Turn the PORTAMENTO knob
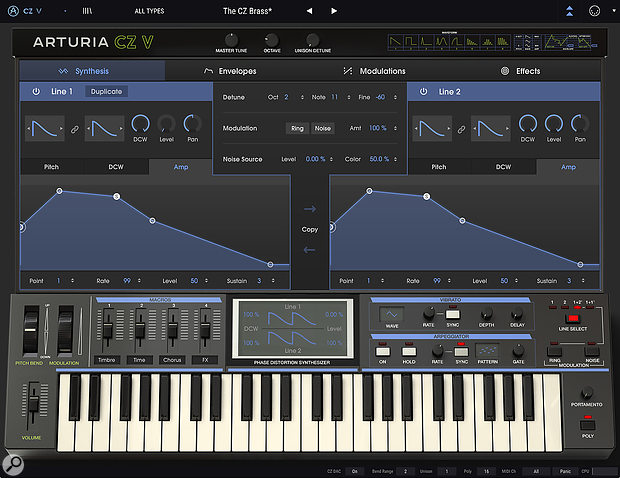The height and width of the screenshot is (478, 620). click(x=587, y=392)
